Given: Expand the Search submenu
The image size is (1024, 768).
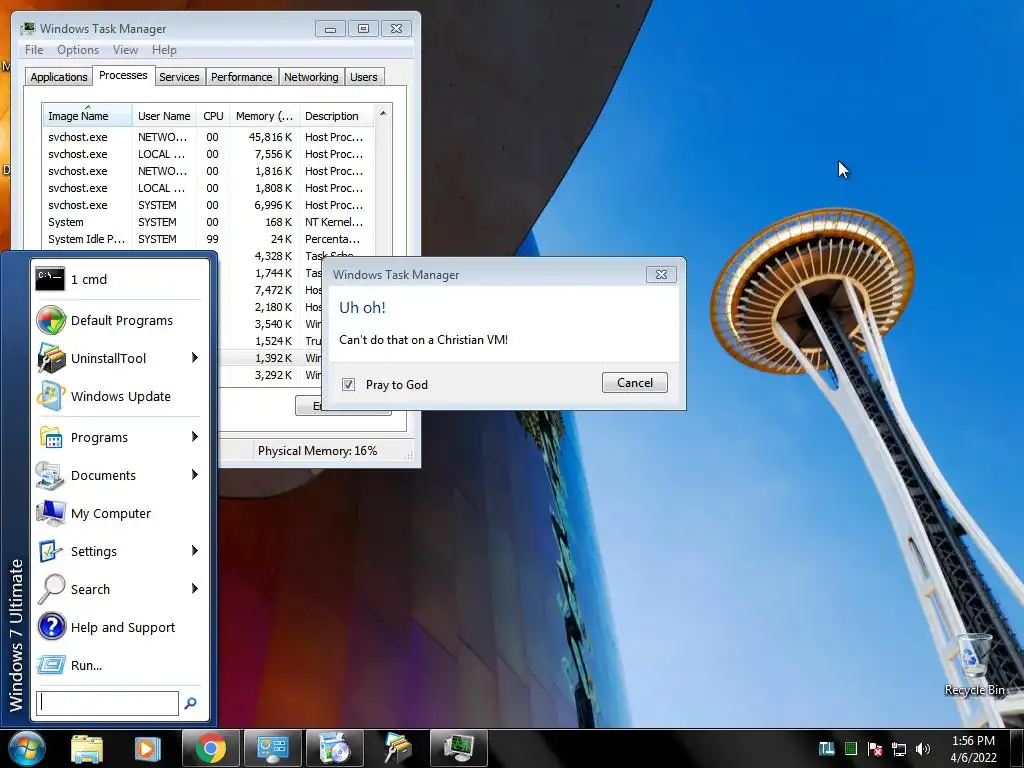Looking at the screenshot, I should [195, 588].
